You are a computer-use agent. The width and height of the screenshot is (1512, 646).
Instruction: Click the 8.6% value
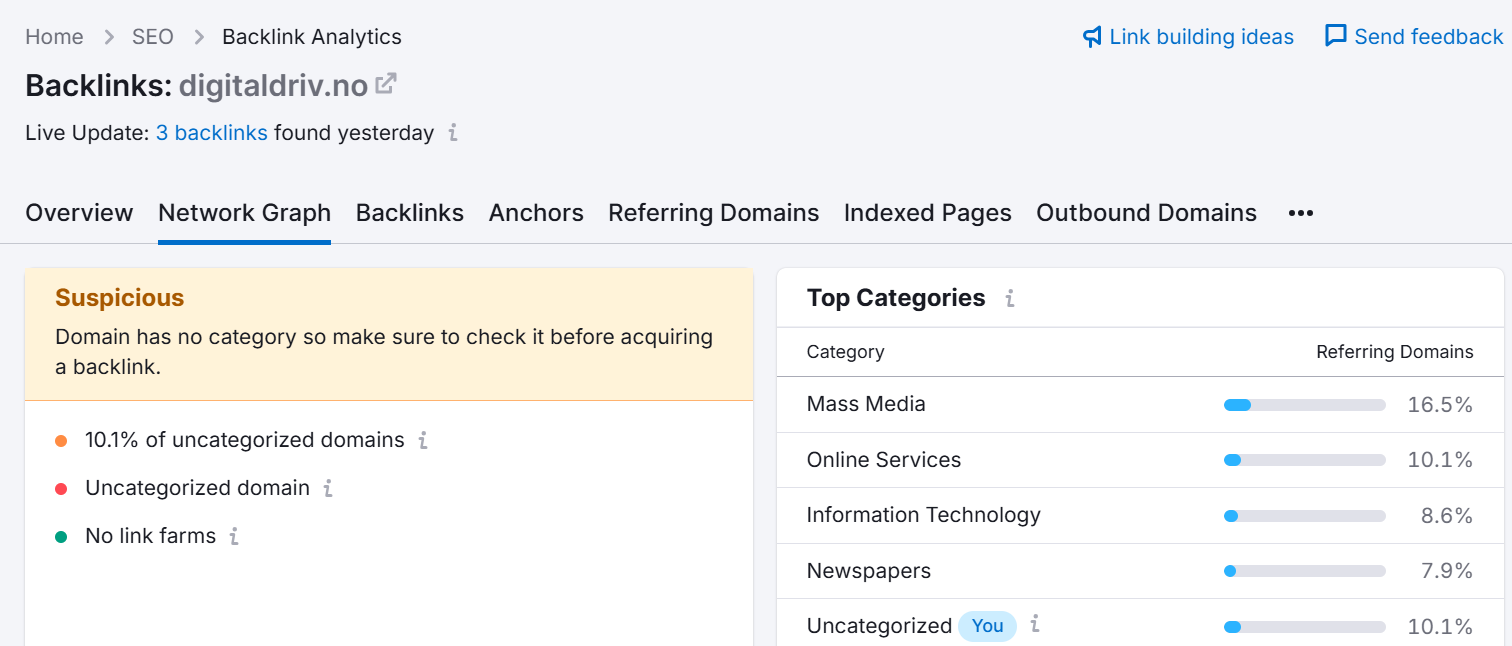tap(1447, 516)
